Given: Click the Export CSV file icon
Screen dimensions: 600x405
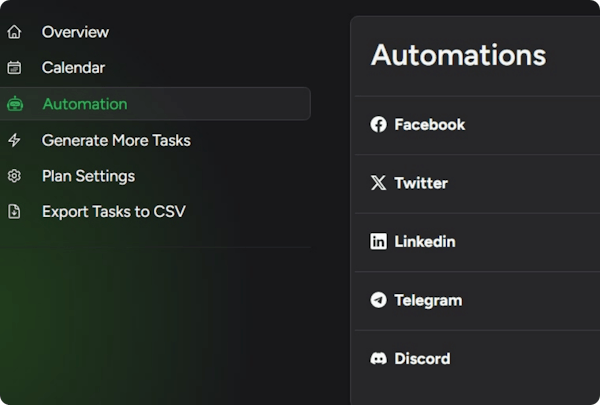Looking at the screenshot, I should (x=14, y=212).
